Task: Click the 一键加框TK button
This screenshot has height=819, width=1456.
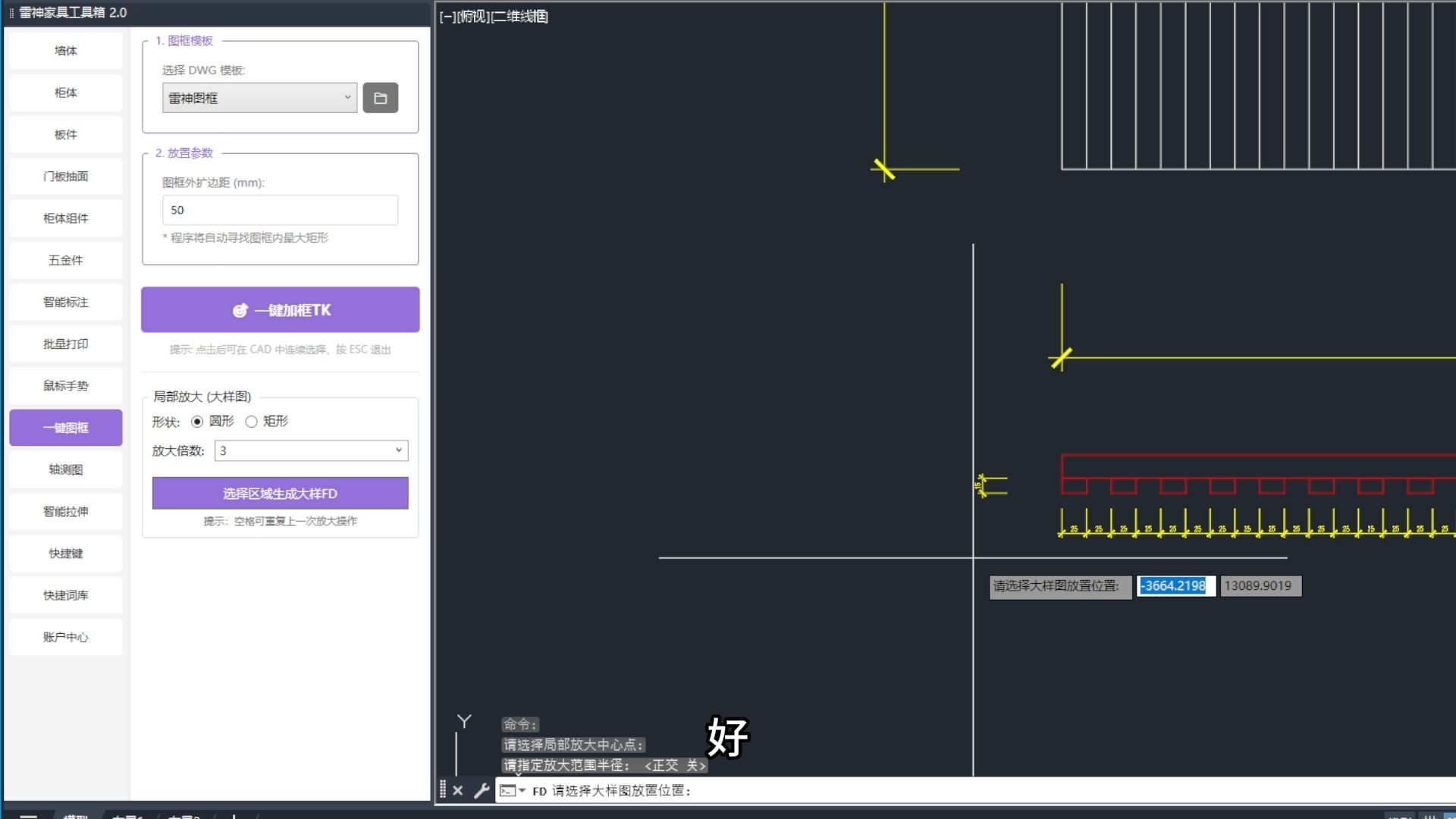Action: [x=280, y=309]
